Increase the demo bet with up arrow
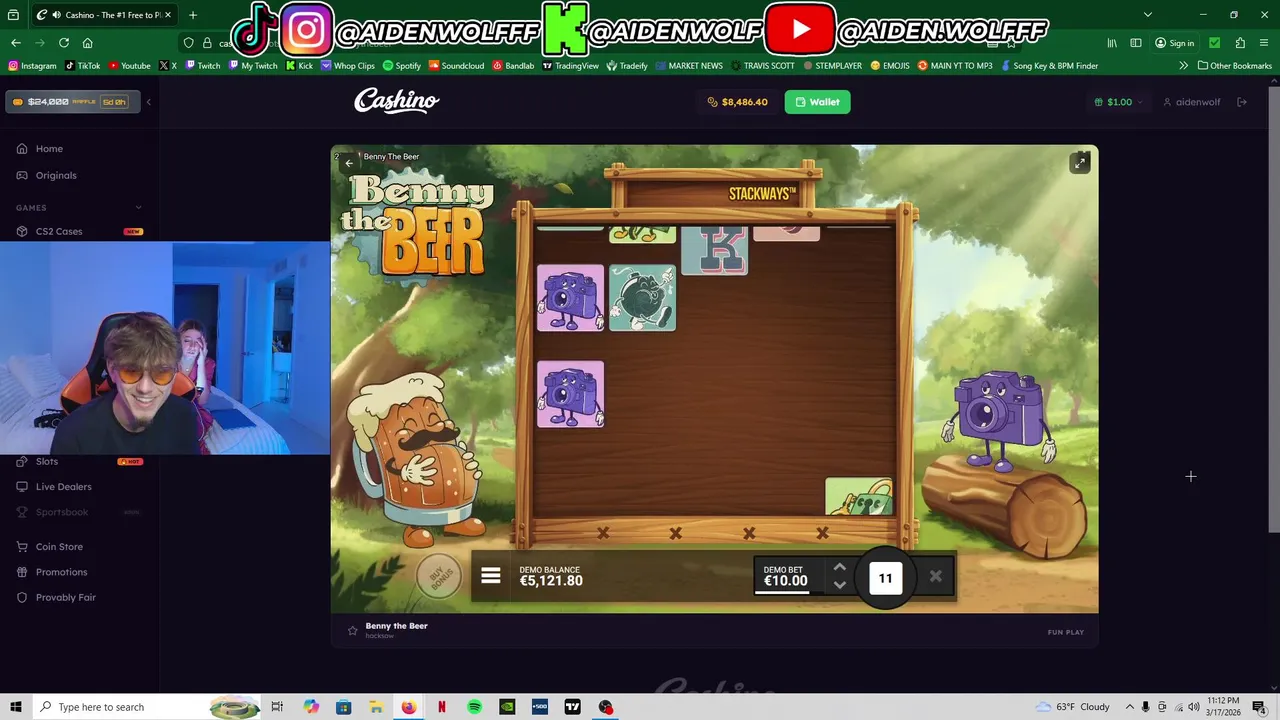1280x720 pixels. tap(840, 567)
